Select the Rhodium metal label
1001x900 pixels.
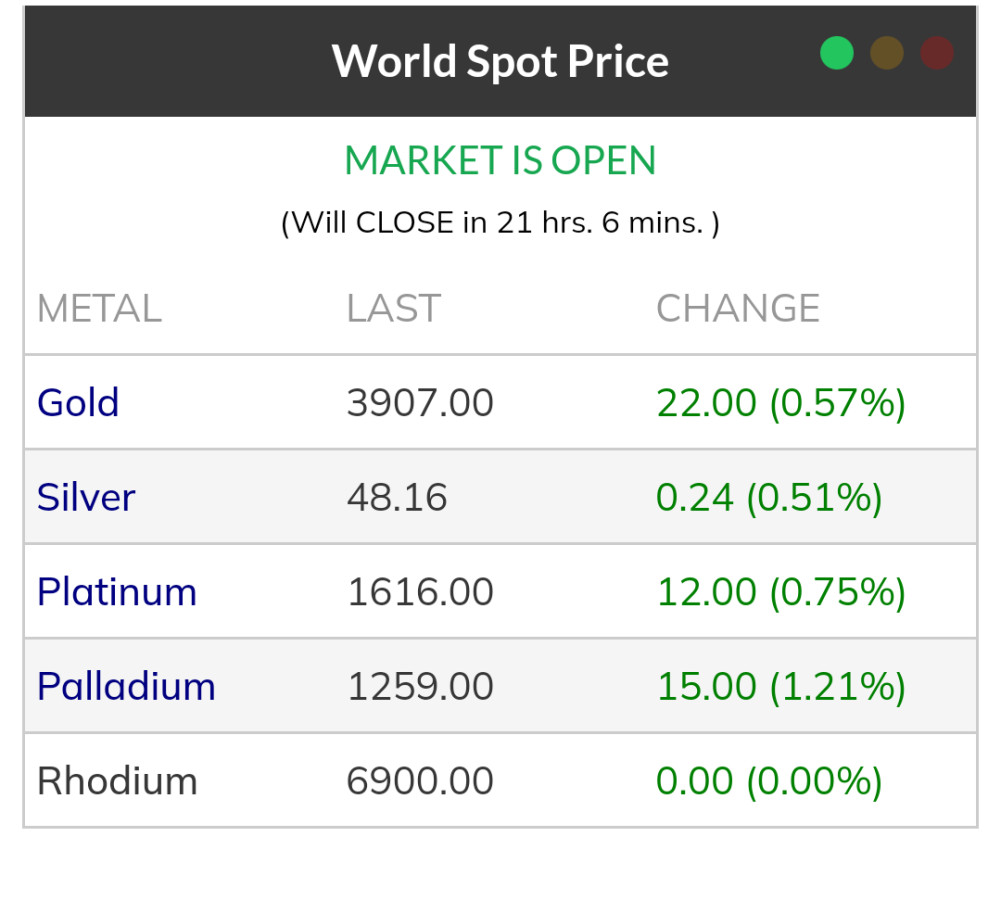(x=117, y=781)
